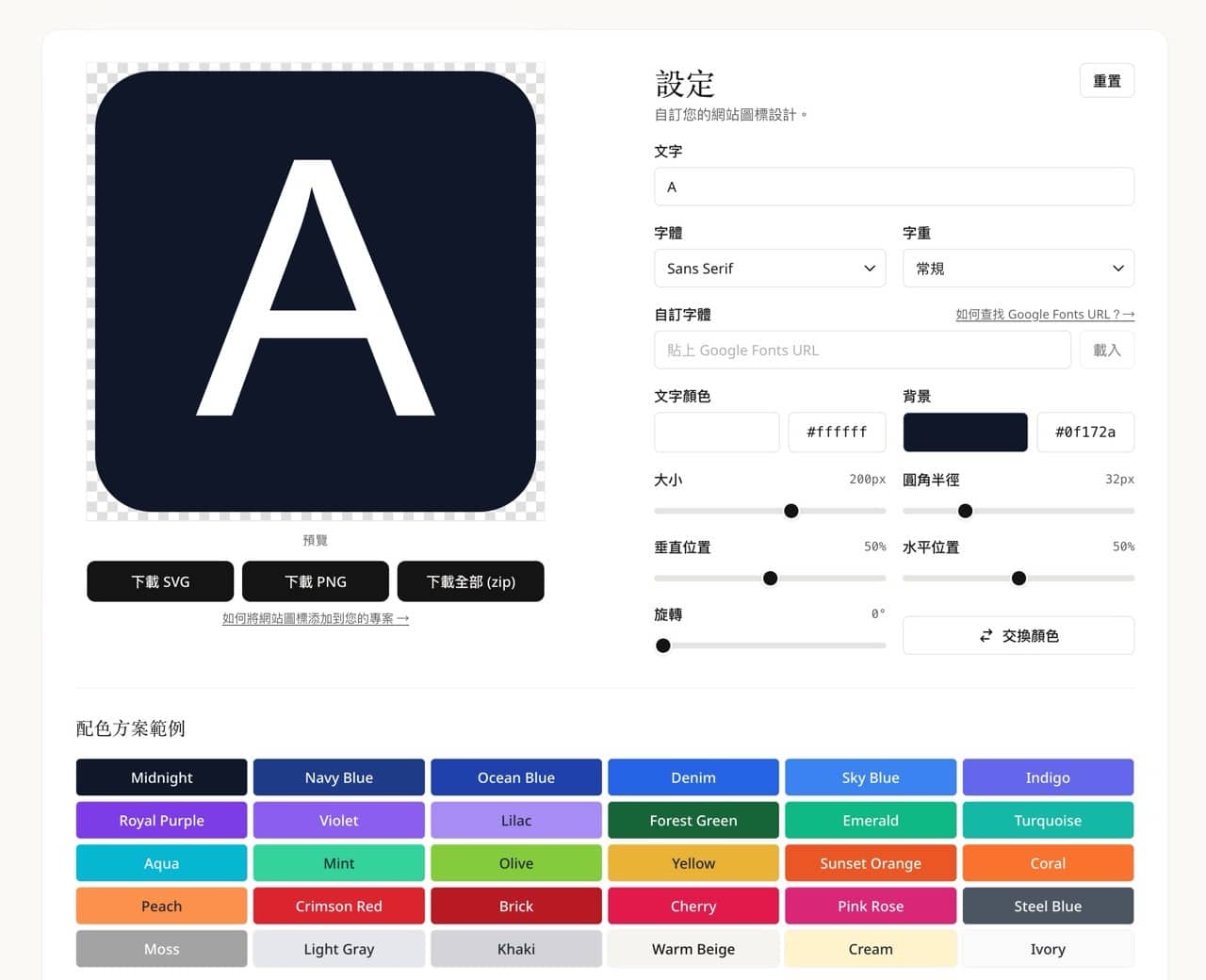Download all files as zip
This screenshot has height=980, width=1206.
470,581
